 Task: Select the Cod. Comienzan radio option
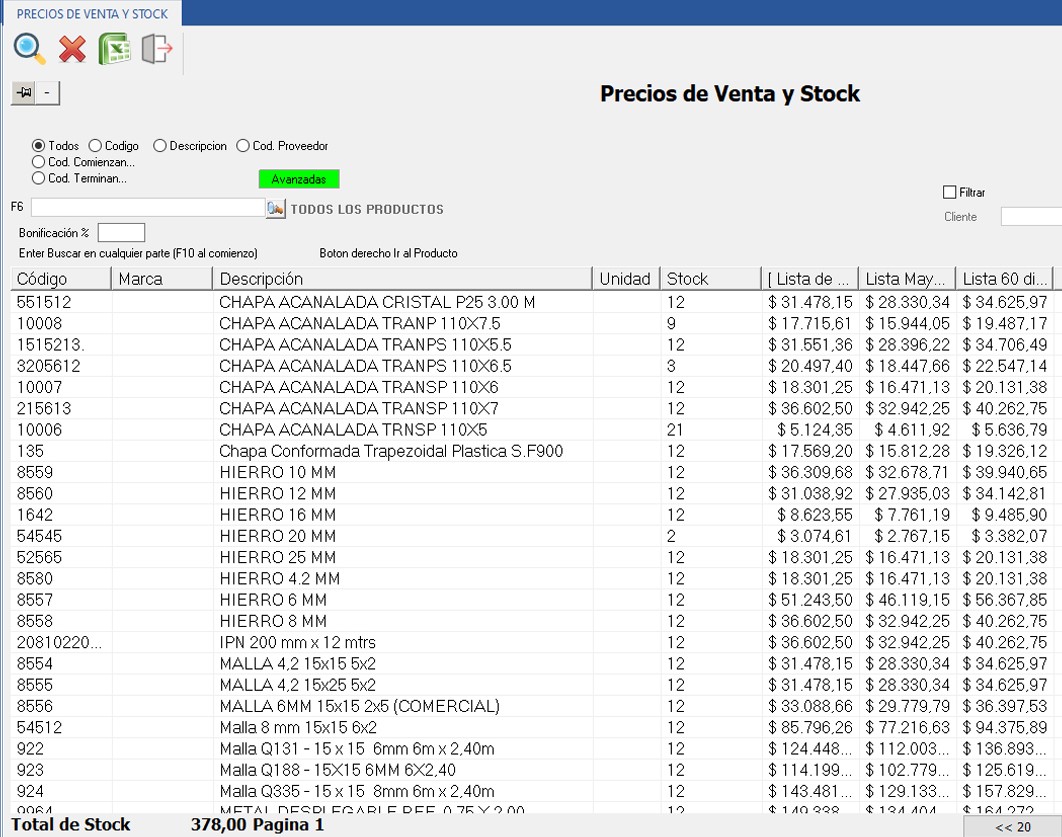click(39, 162)
